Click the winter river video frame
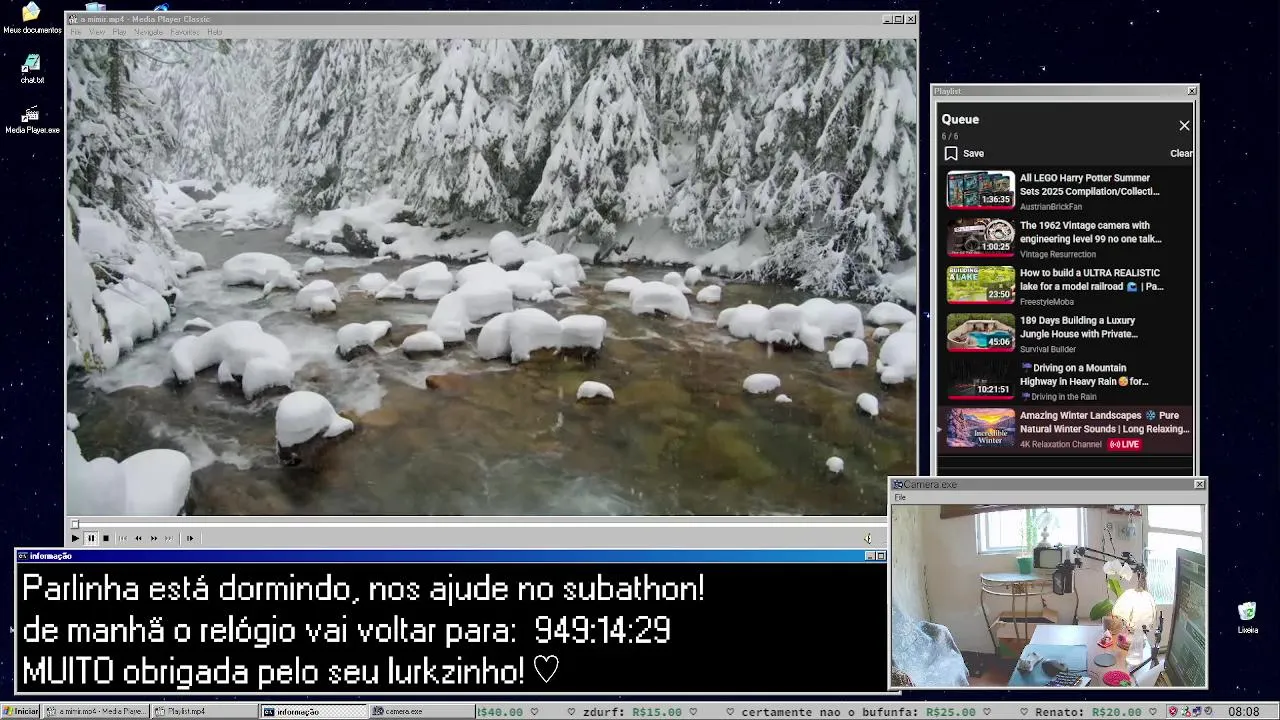1280x720 pixels. point(491,277)
